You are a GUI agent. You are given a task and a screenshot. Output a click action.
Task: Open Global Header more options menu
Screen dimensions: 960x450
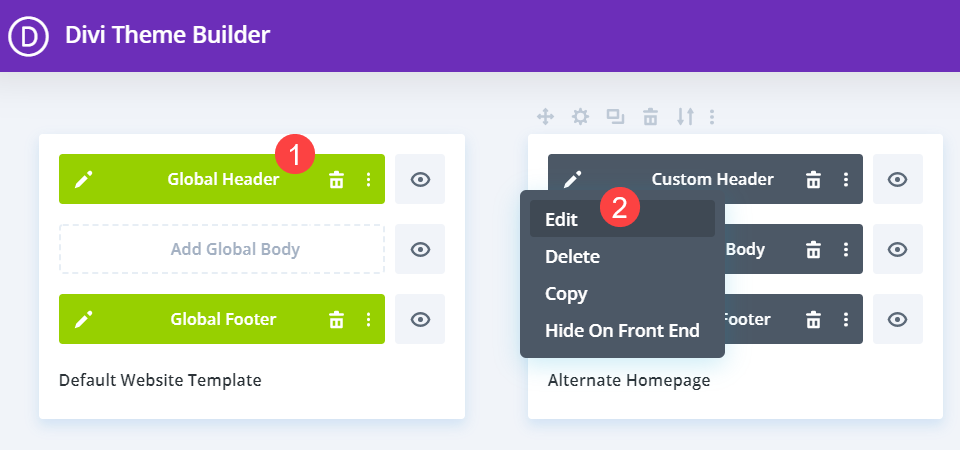coord(368,179)
